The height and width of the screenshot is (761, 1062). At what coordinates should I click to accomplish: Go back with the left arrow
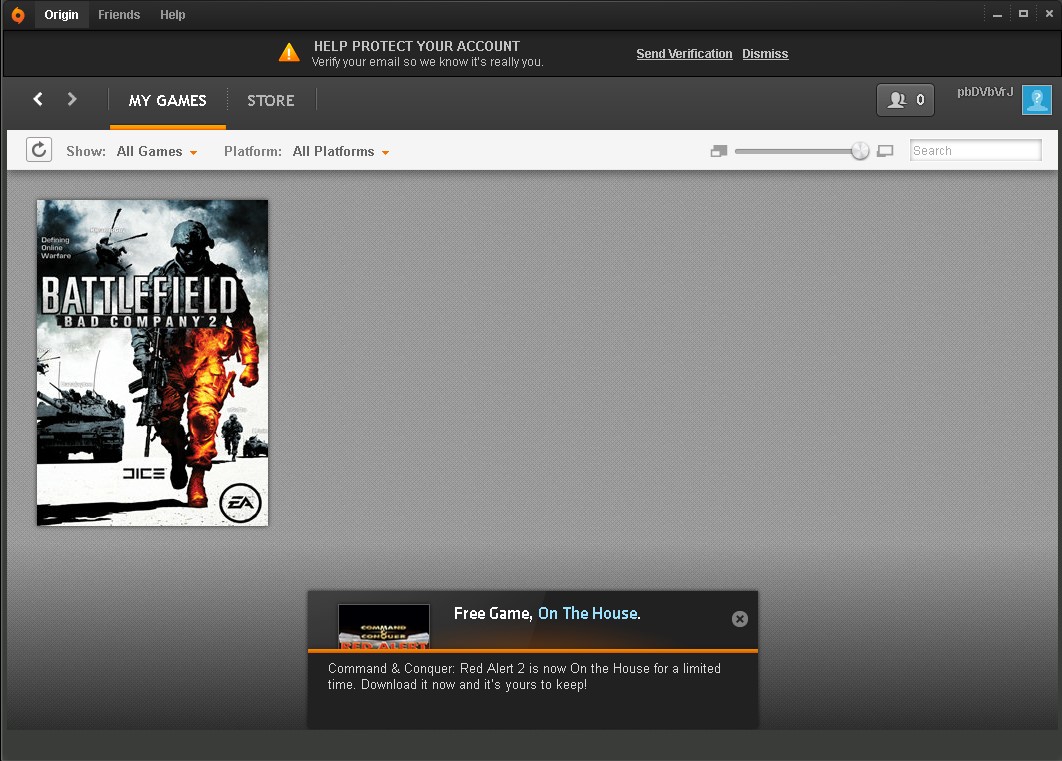pos(38,100)
